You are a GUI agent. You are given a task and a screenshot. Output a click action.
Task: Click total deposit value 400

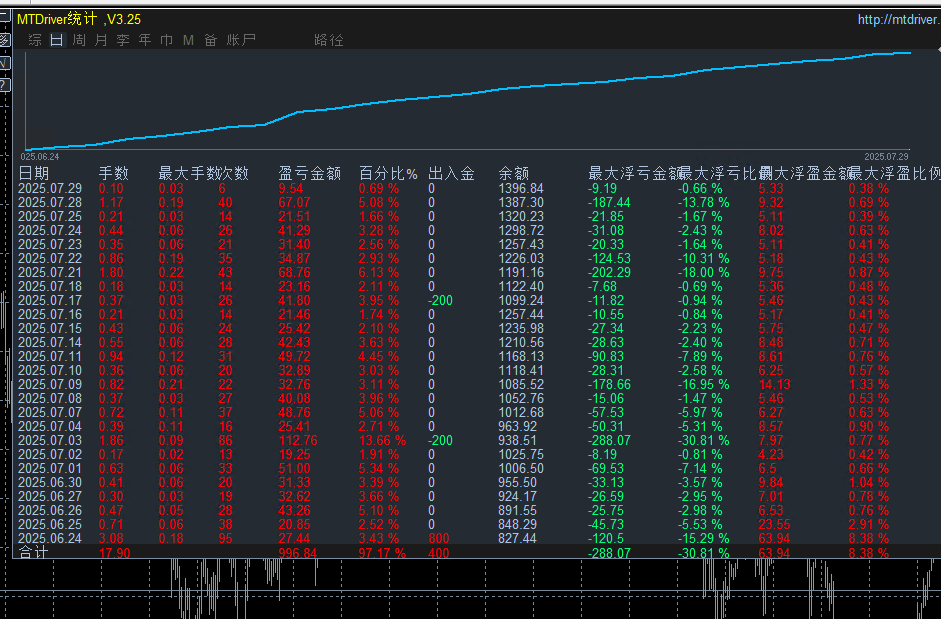439,553
